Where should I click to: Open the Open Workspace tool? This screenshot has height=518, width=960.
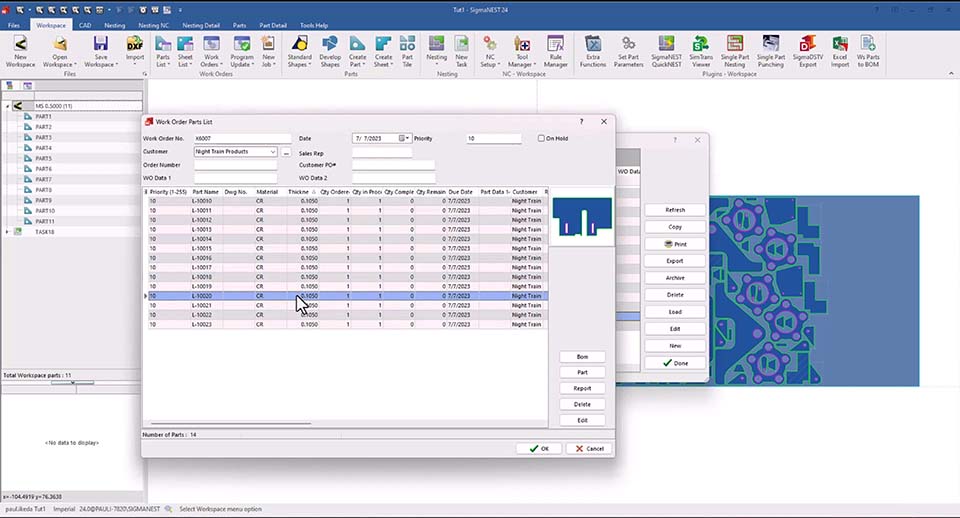(x=59, y=51)
